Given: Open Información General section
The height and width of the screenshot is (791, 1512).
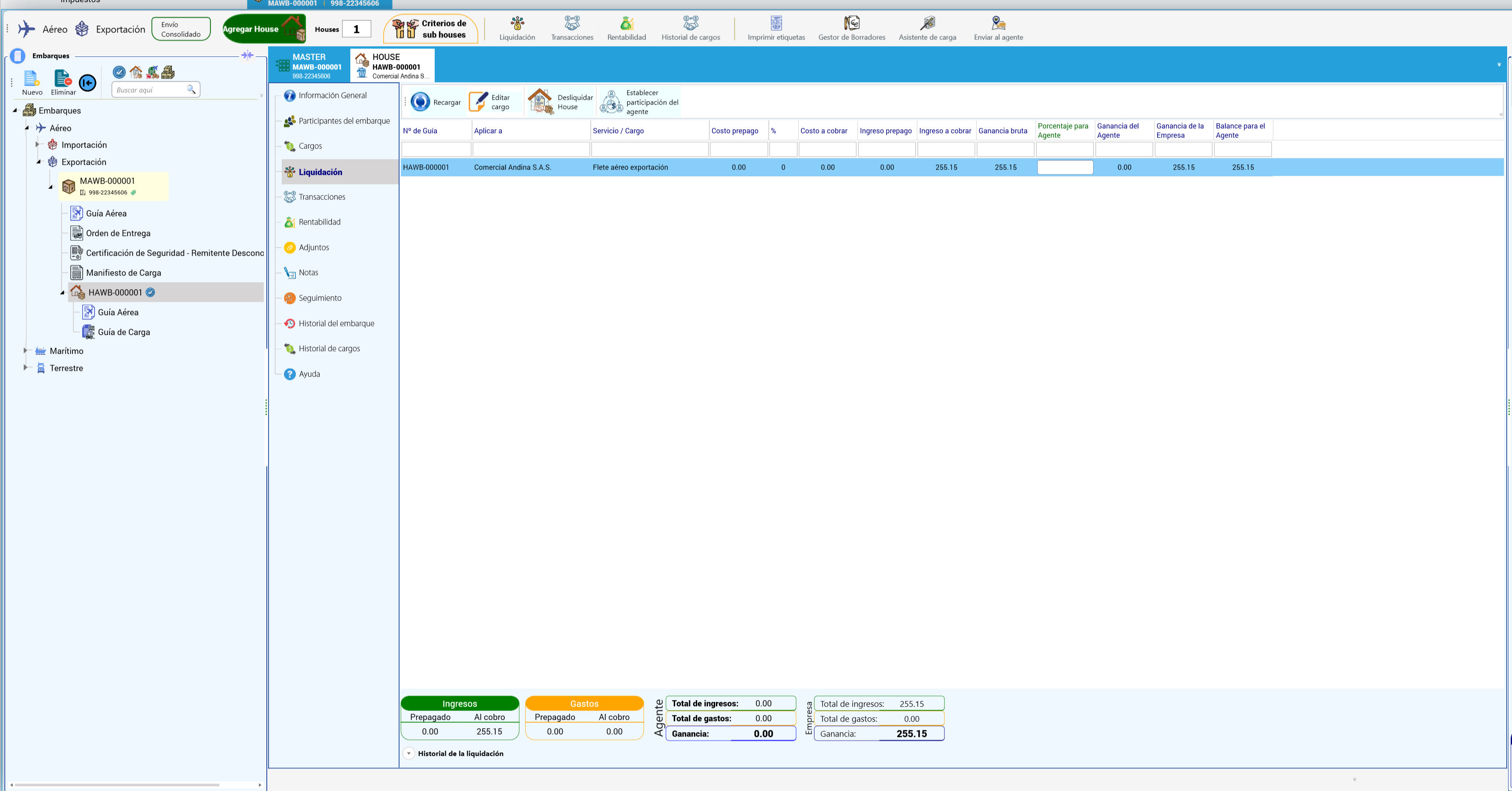Looking at the screenshot, I should tap(332, 95).
